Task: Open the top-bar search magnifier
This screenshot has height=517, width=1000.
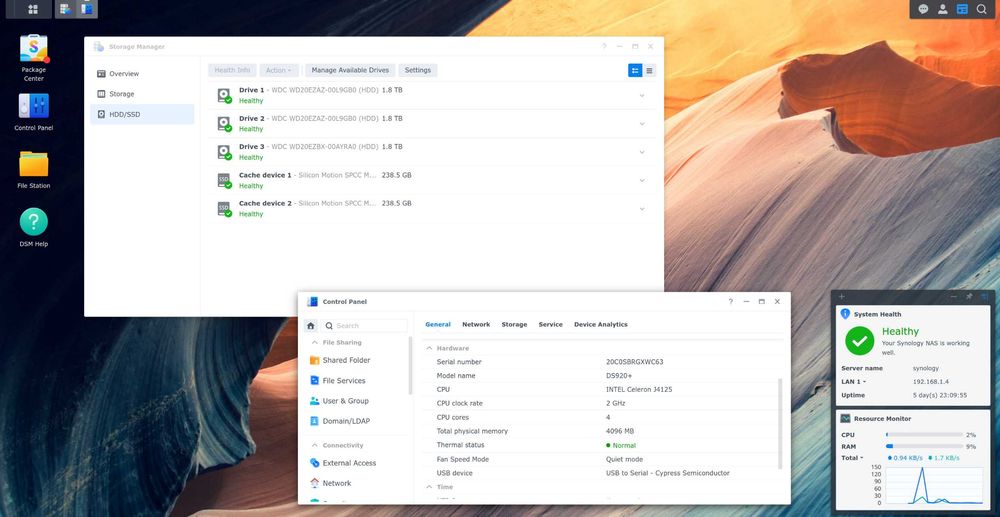Action: point(982,9)
